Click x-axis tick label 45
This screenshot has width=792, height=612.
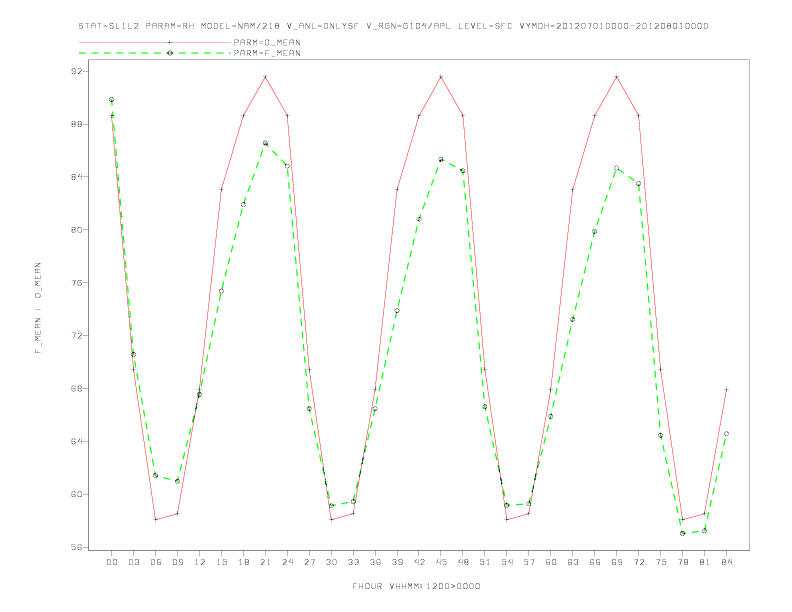click(441, 562)
